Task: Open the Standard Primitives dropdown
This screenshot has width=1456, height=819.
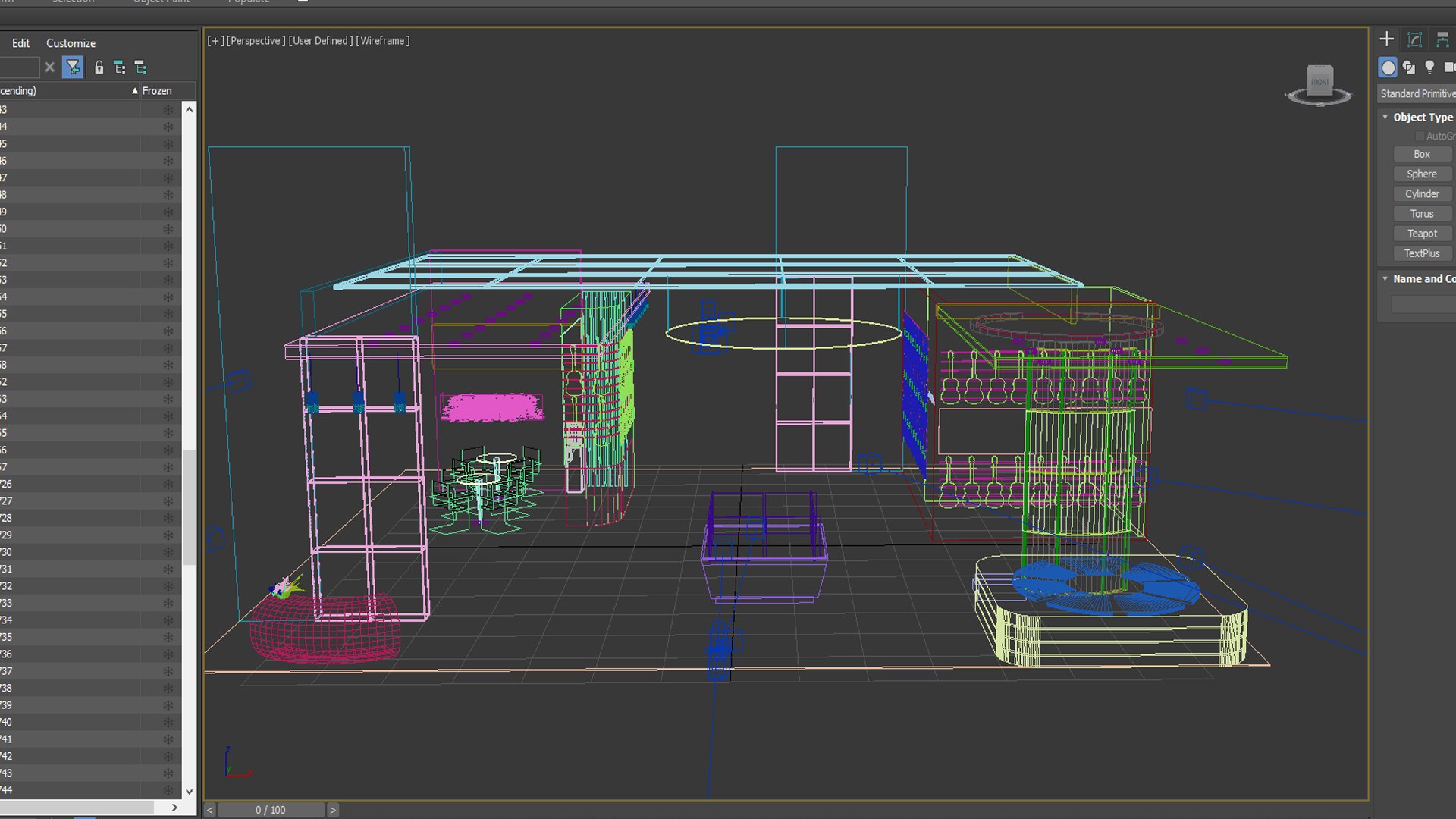Action: point(1417,93)
